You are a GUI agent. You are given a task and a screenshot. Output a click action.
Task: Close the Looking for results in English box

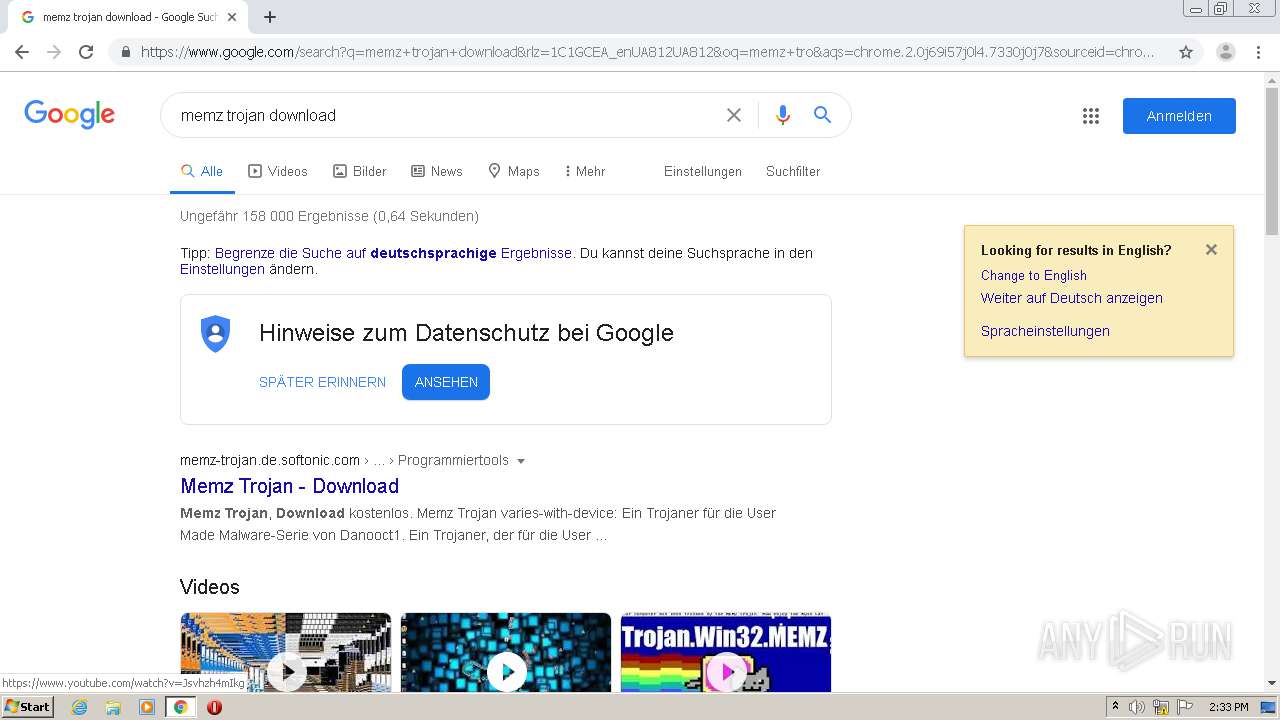(1211, 250)
